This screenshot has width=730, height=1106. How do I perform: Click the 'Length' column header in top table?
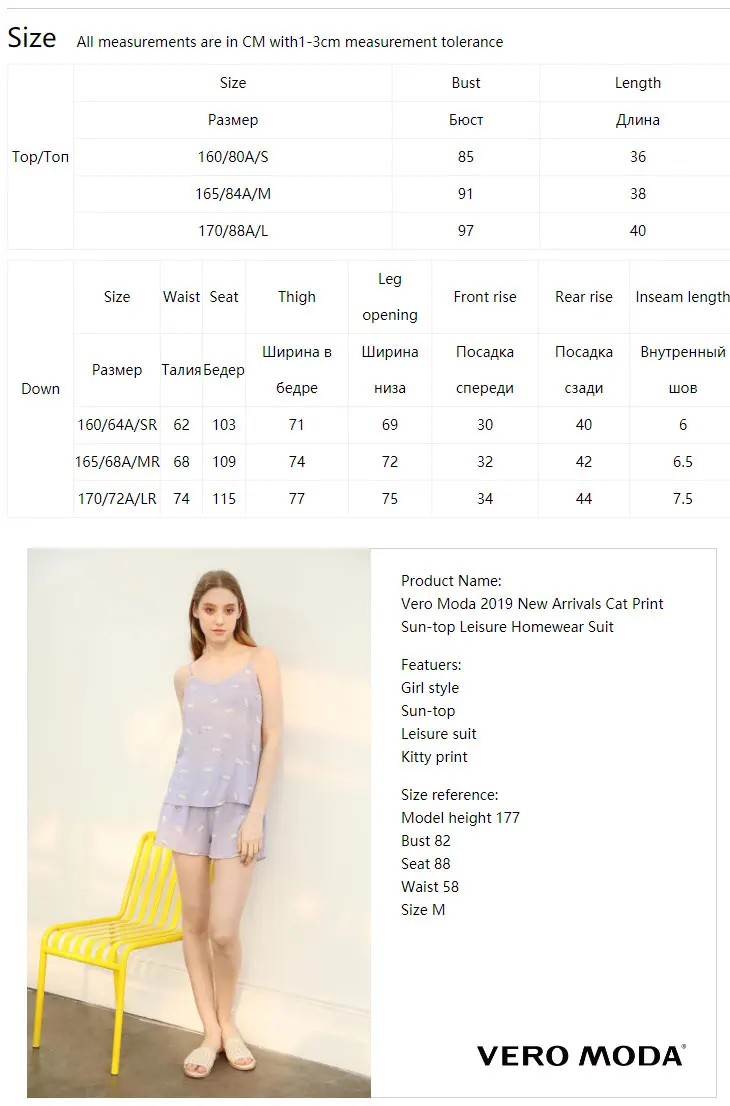[638, 83]
